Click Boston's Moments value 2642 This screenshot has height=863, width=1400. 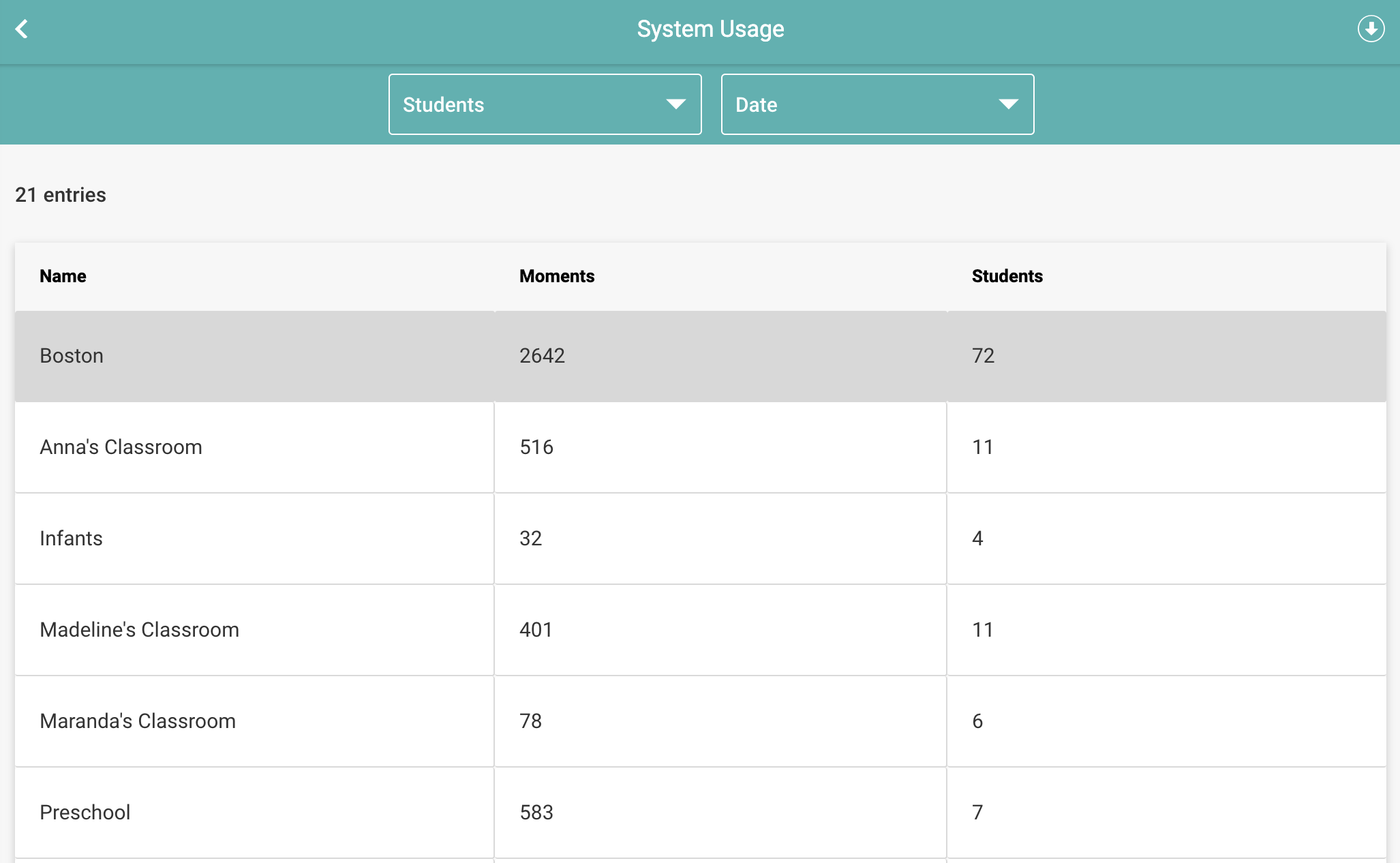543,355
